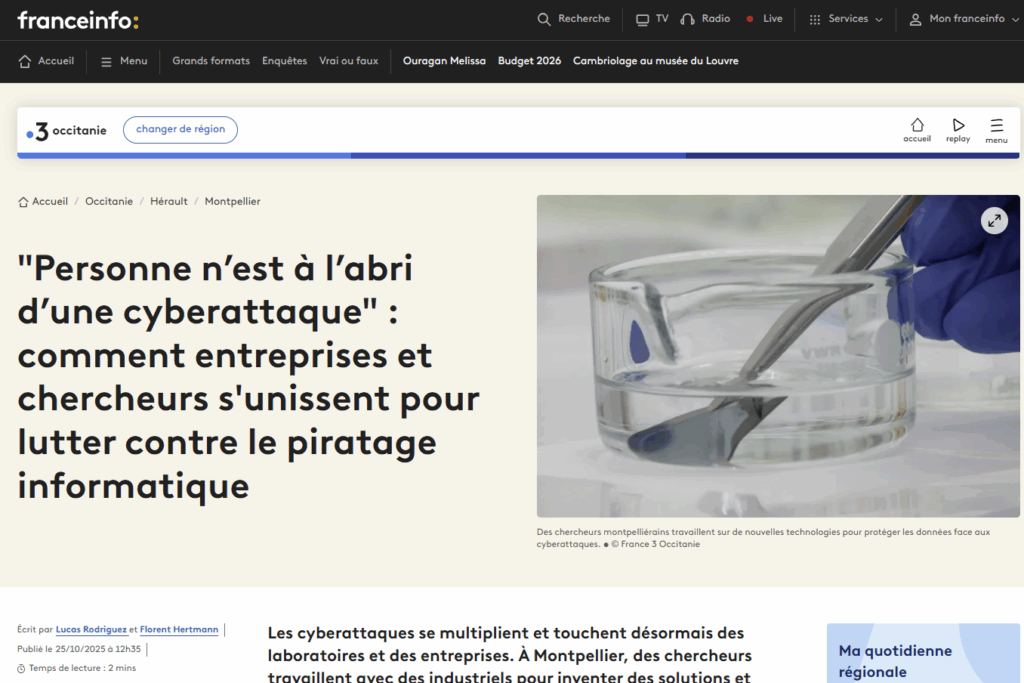Click the Radio headphones icon
Image resolution: width=1024 pixels, height=683 pixels.
(688, 19)
